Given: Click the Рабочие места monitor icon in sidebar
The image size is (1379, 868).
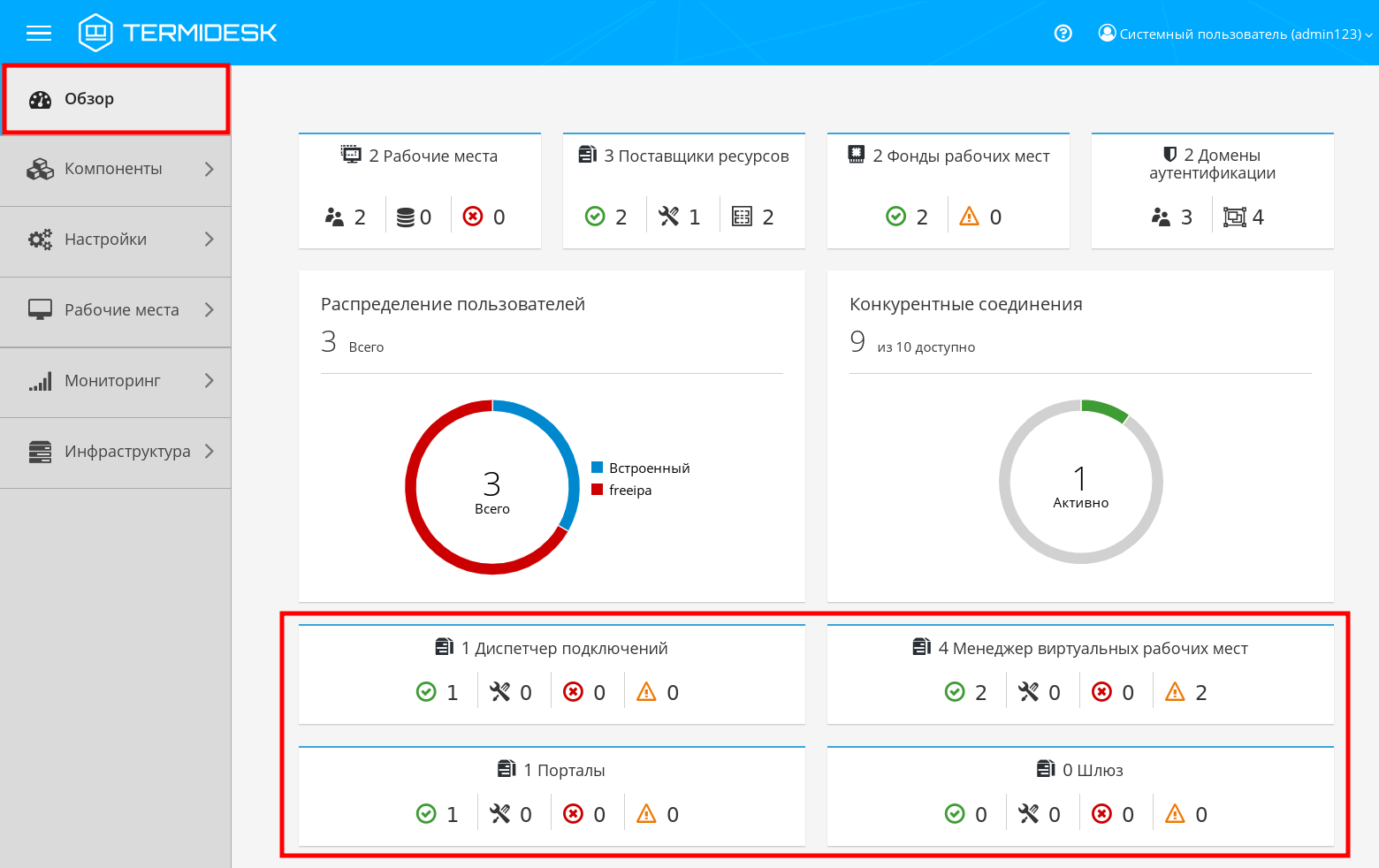Looking at the screenshot, I should pos(40,310).
